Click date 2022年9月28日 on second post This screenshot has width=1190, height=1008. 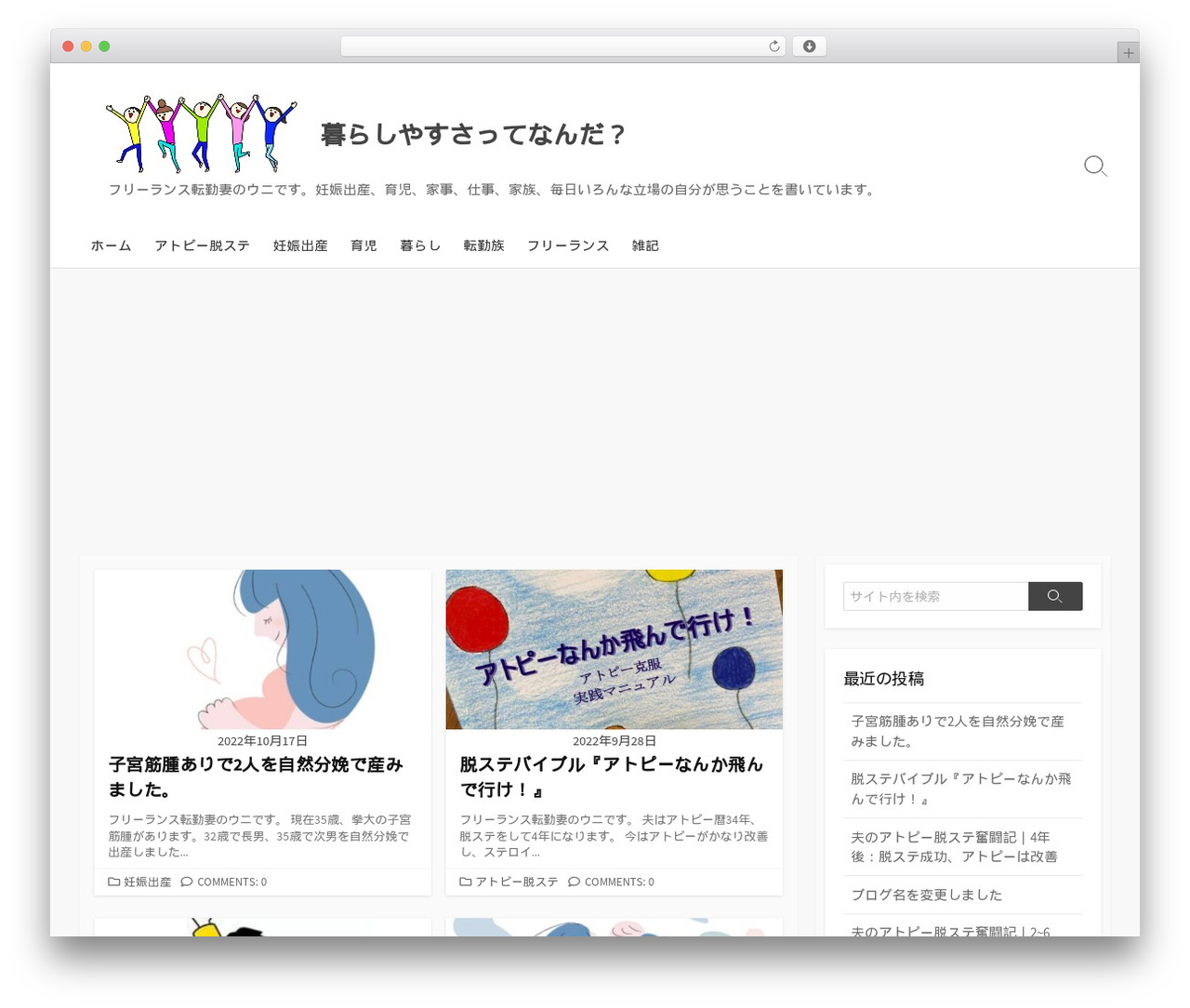(615, 741)
